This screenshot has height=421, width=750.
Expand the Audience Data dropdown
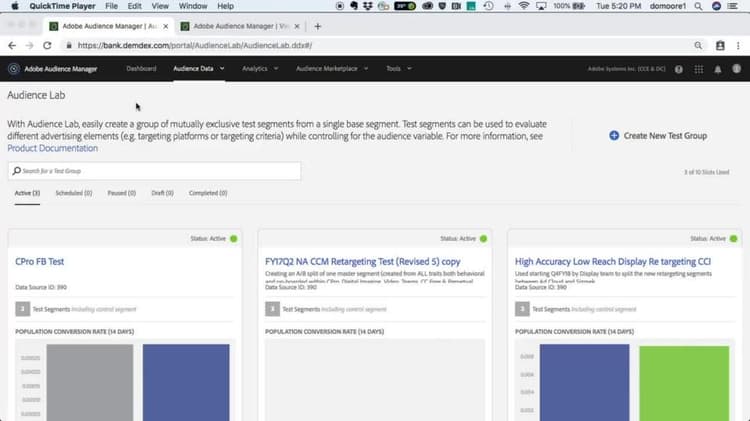[x=222, y=69]
